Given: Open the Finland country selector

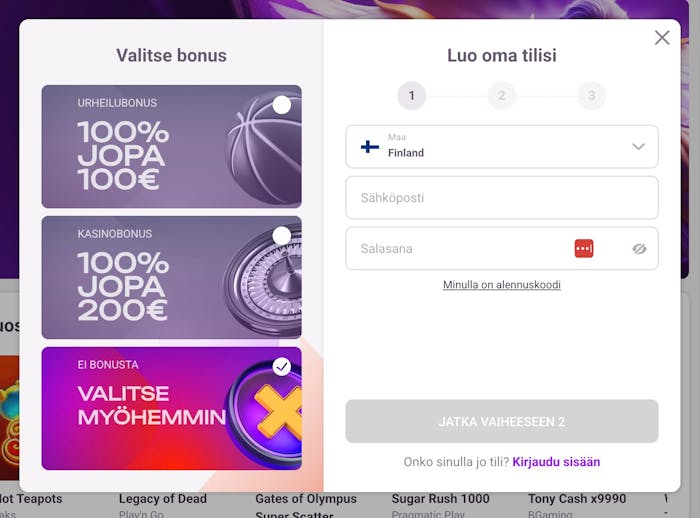Looking at the screenshot, I should pyautogui.click(x=502, y=146).
